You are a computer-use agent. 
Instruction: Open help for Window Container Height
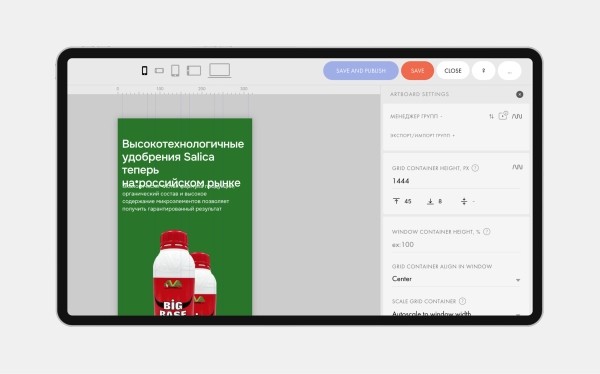[487, 232]
